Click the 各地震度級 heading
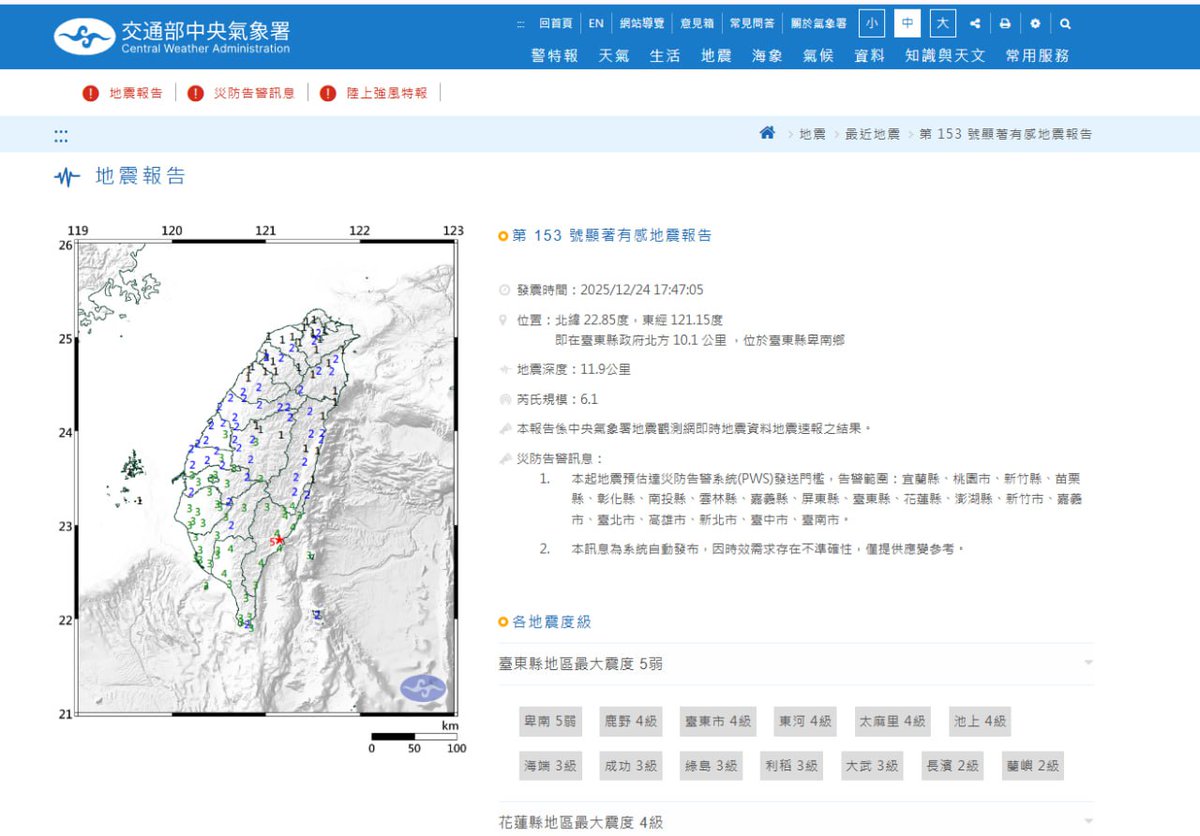 (x=552, y=622)
